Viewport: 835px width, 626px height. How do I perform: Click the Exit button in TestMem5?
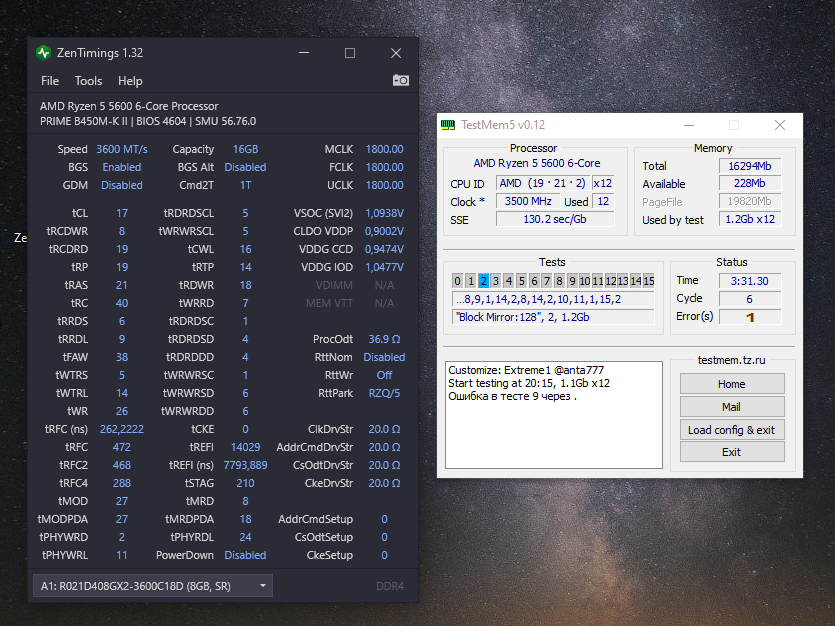[x=732, y=452]
